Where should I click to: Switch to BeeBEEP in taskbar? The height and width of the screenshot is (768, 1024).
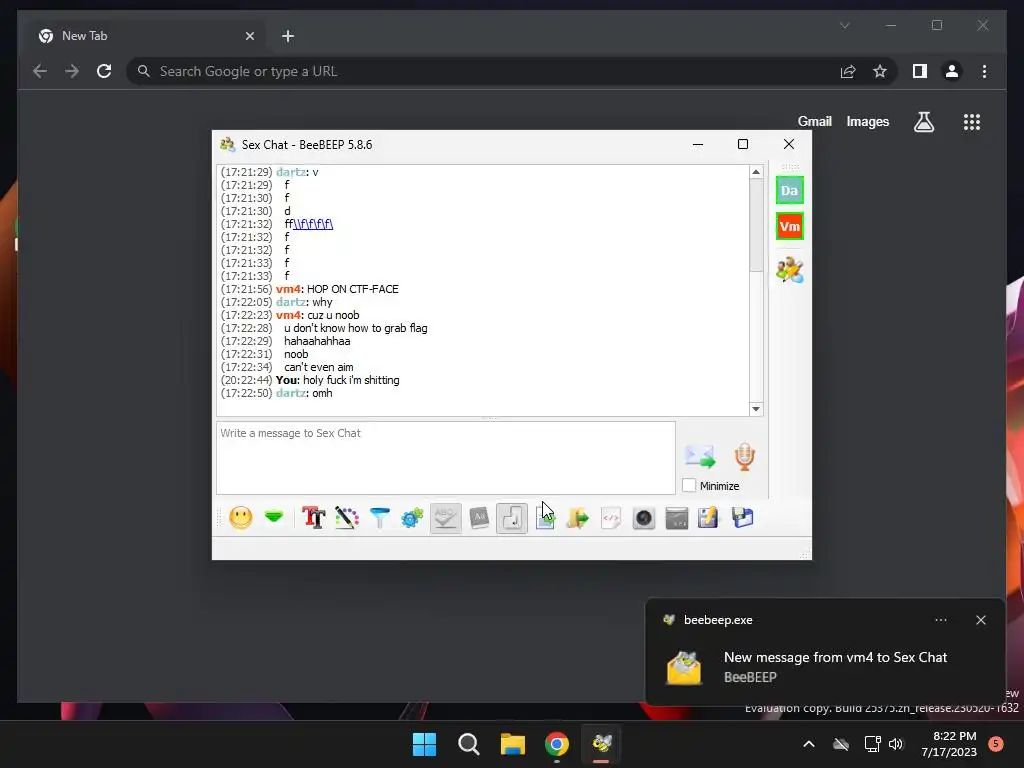click(601, 744)
